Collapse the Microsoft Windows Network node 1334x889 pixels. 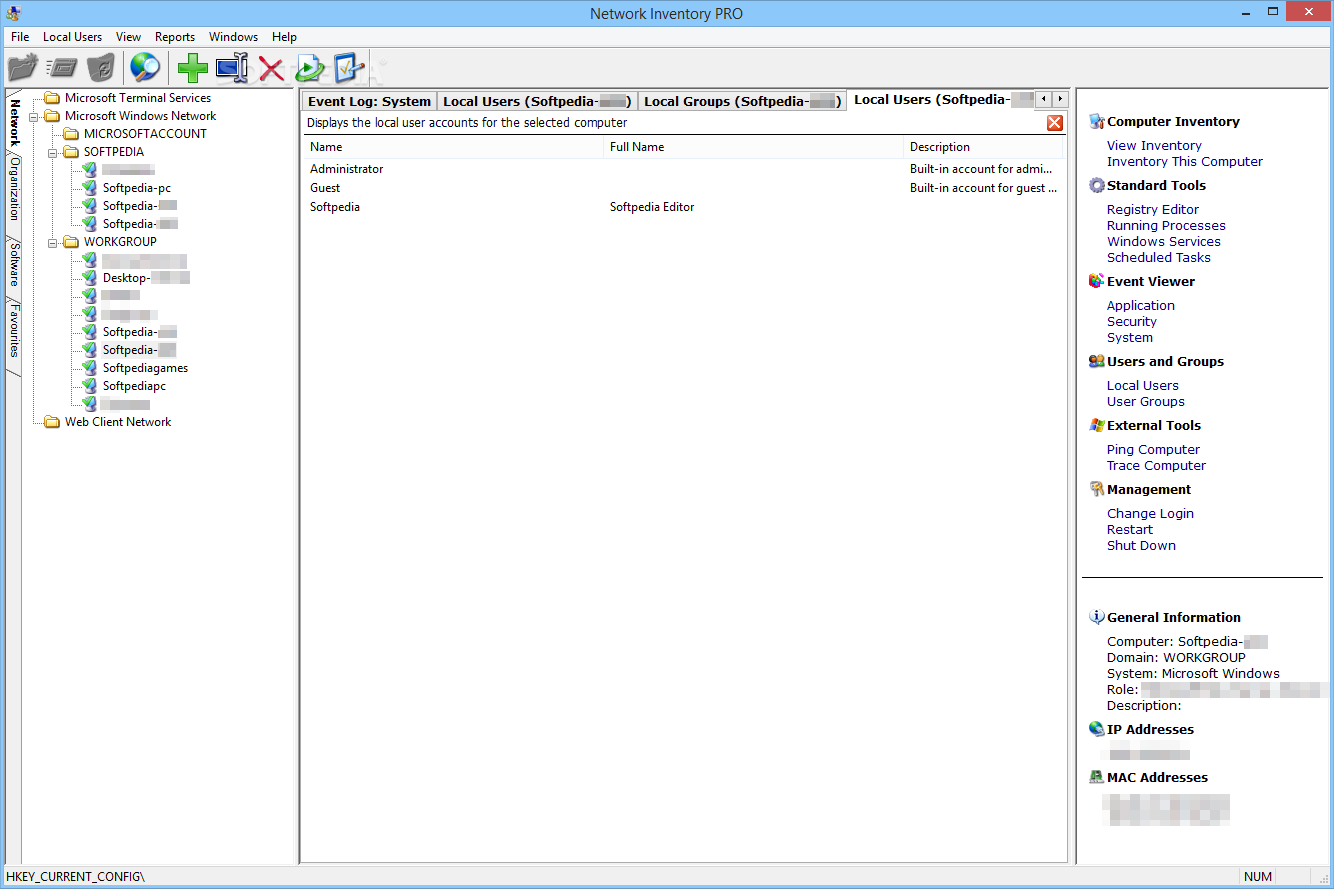(x=33, y=116)
